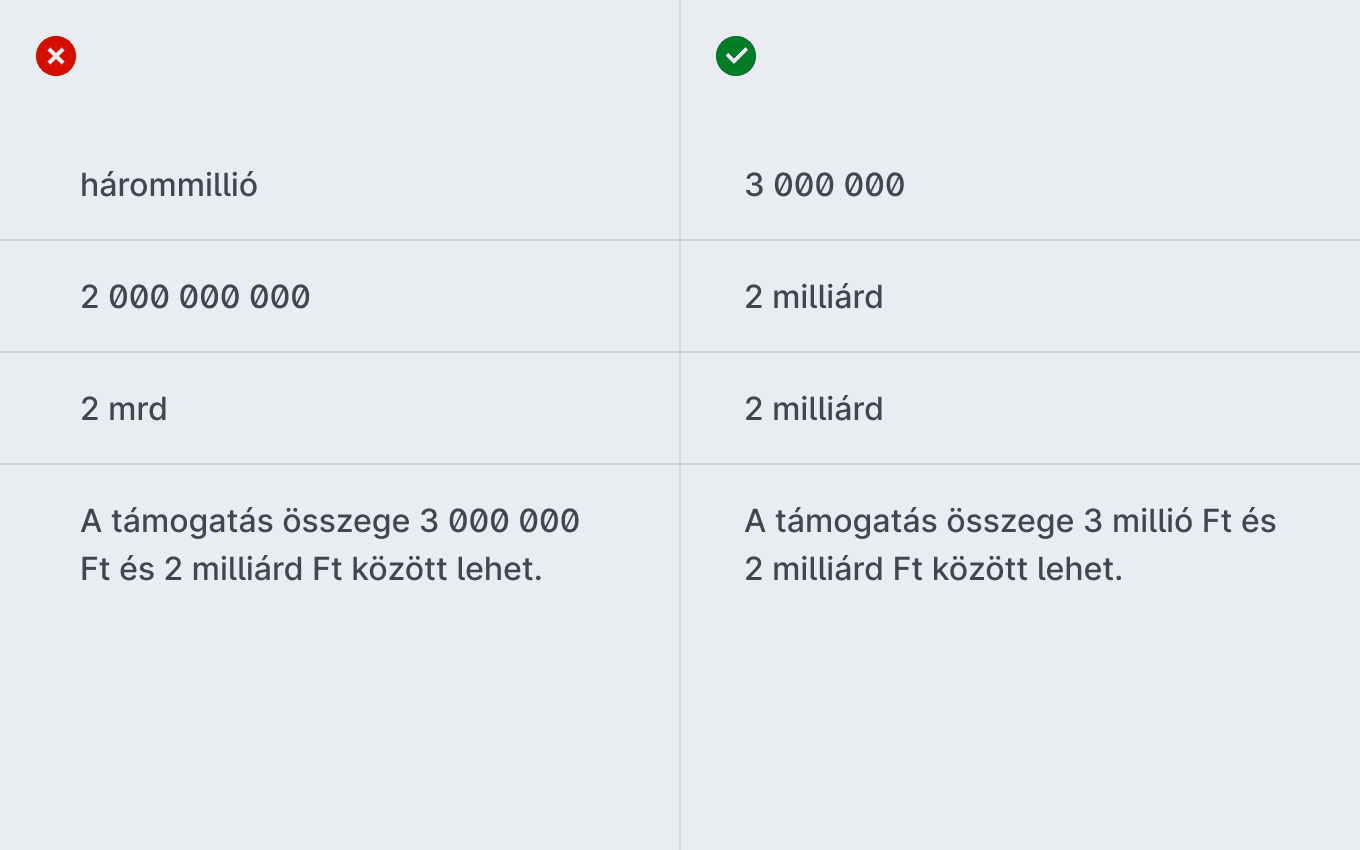Image resolution: width=1360 pixels, height=850 pixels.
Task: Click the green checkmark correct icon
Action: click(736, 56)
